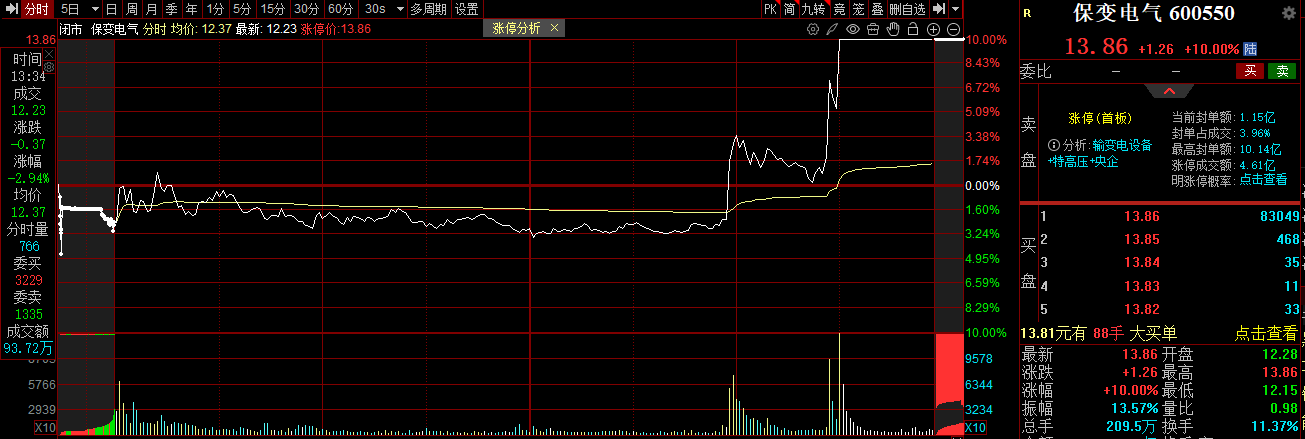
Task: Select the hand pan tool icon
Action: 893,29
